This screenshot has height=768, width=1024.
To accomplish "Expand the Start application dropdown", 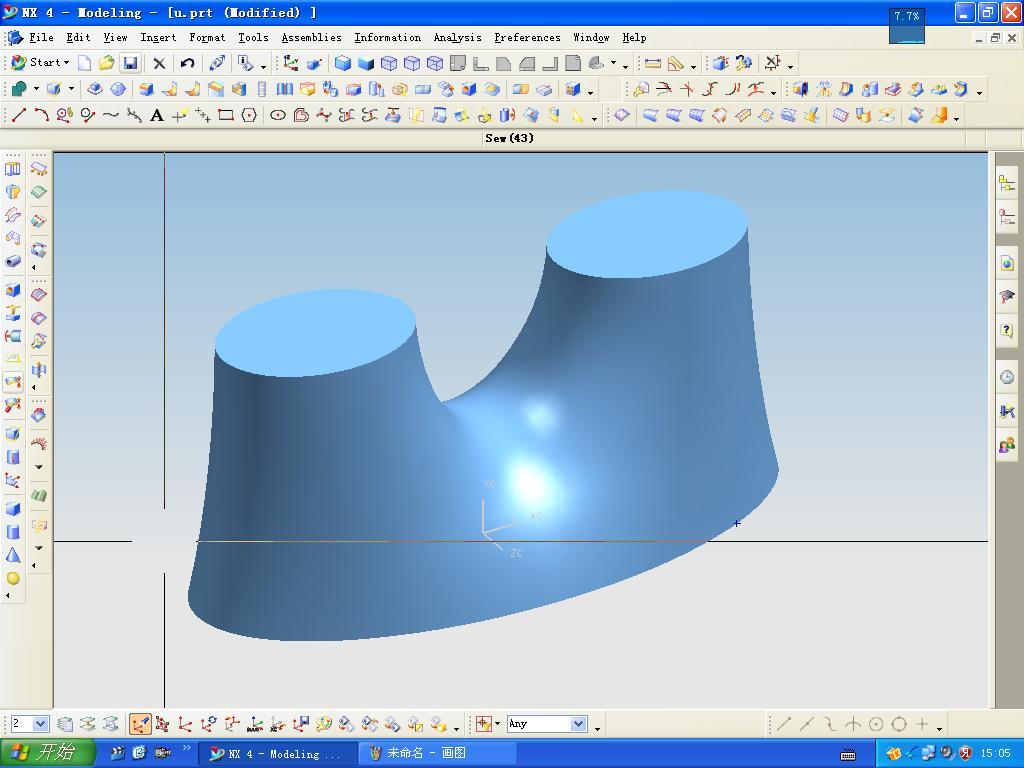I will [40, 63].
